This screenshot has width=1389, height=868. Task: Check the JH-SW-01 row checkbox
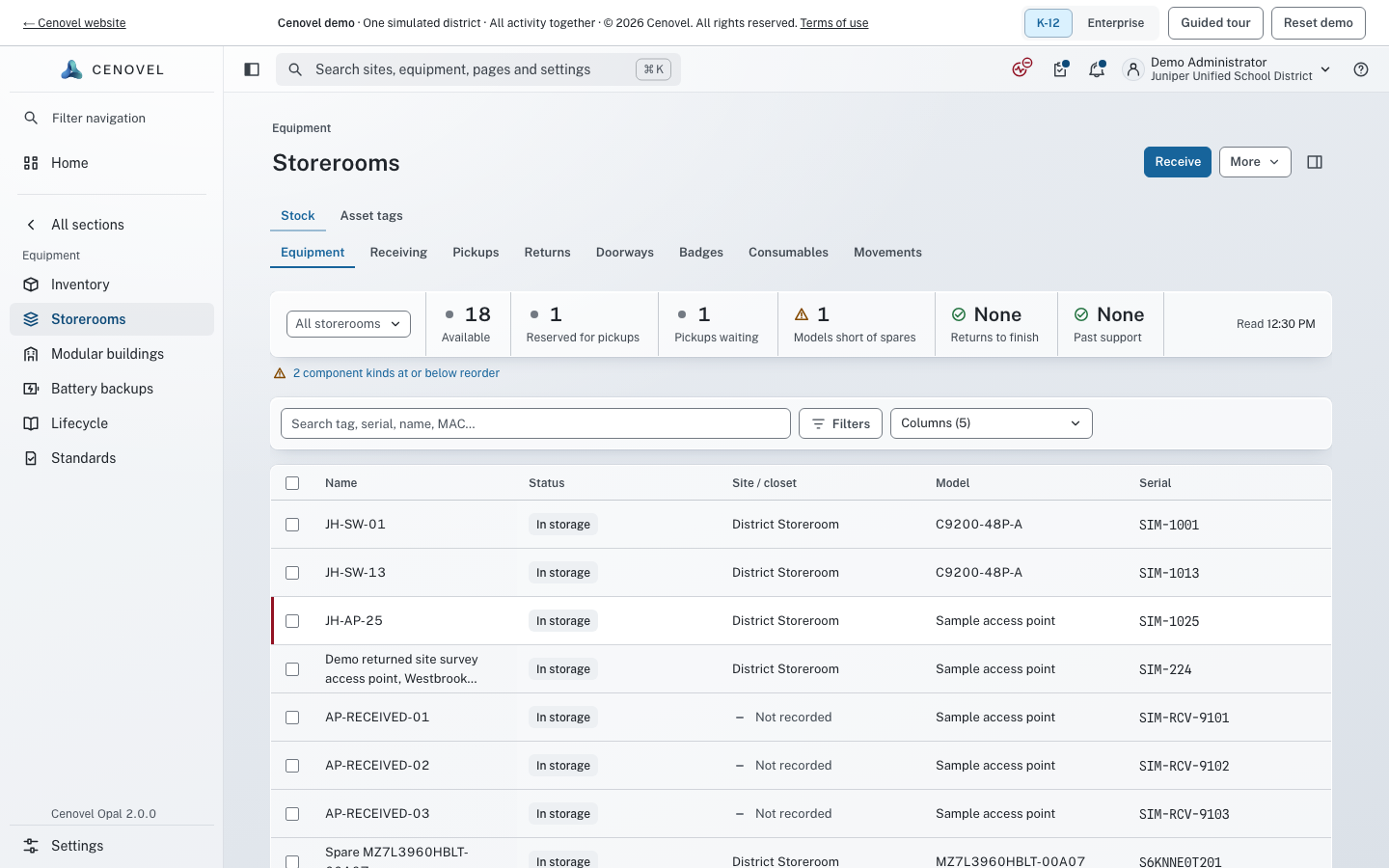292,525
